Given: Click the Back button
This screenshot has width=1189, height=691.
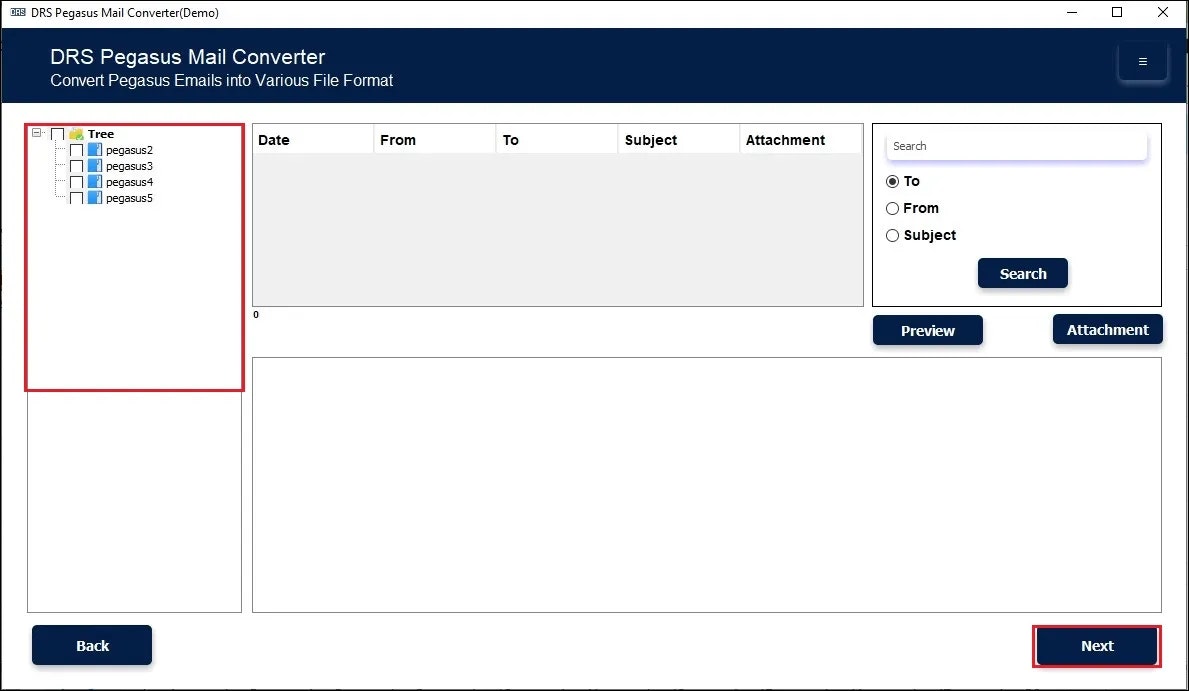Looking at the screenshot, I should pos(92,645).
